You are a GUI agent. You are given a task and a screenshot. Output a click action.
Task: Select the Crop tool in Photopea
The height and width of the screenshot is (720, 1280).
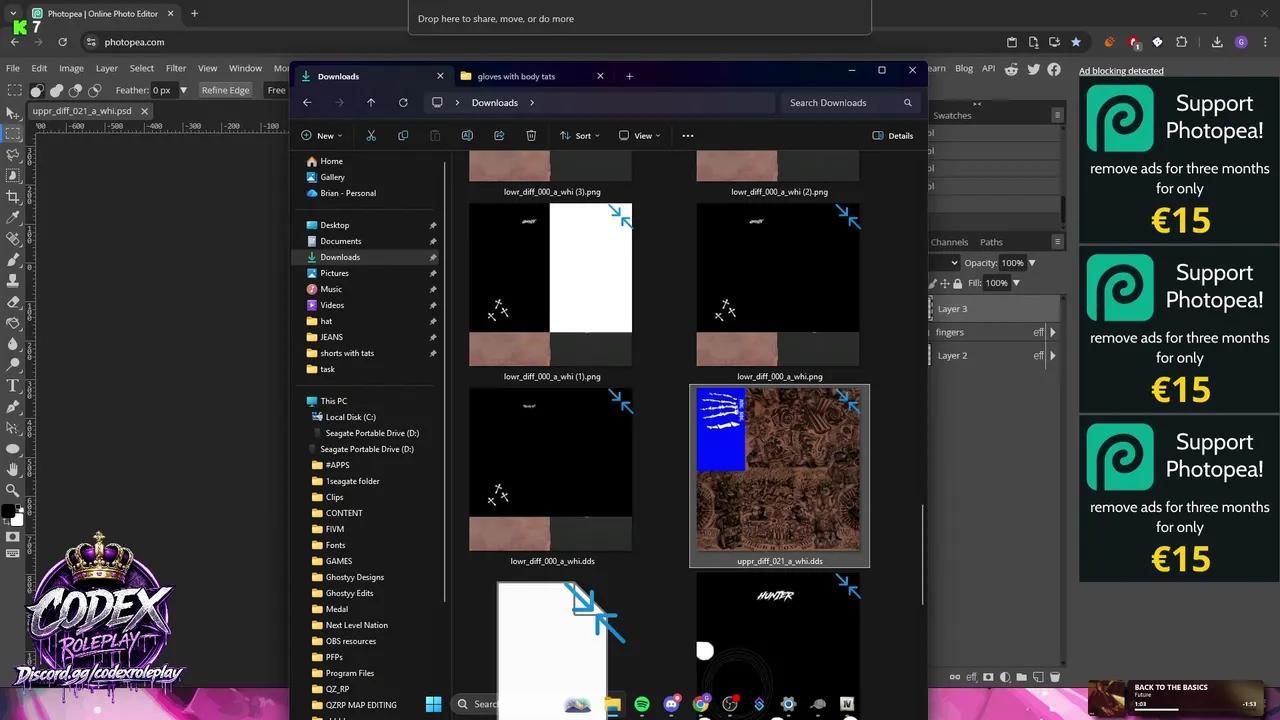tap(13, 196)
